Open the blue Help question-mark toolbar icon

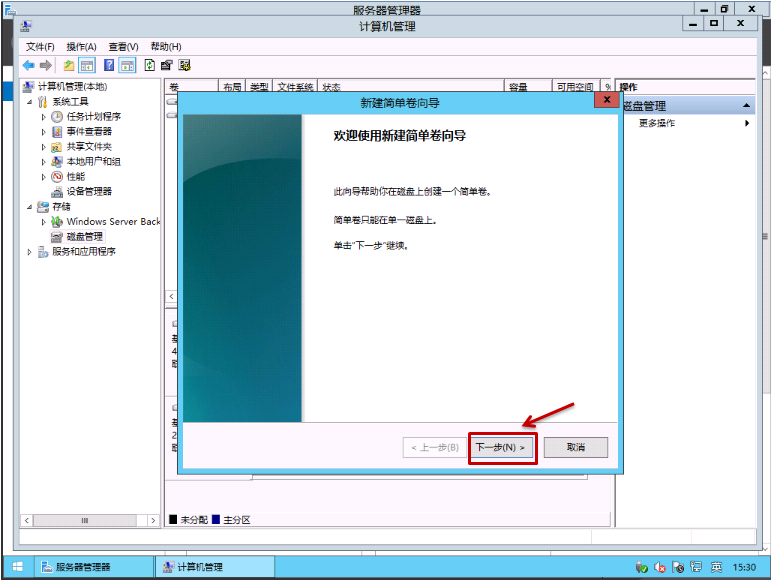tap(108, 65)
